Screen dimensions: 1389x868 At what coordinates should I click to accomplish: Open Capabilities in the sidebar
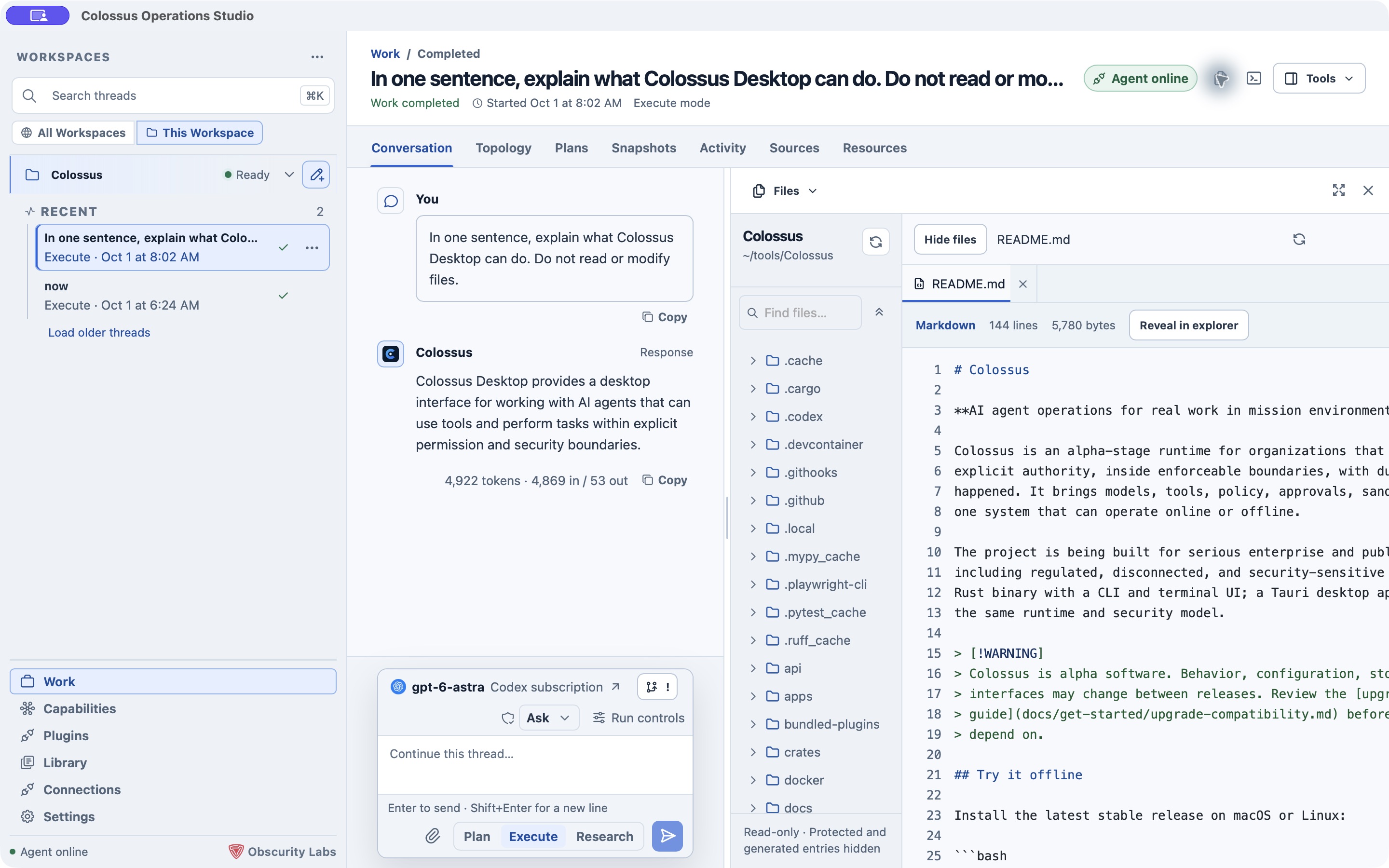pyautogui.click(x=173, y=708)
